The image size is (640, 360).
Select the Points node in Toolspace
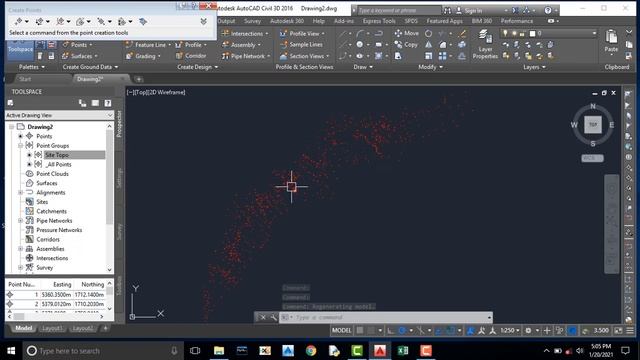pos(44,136)
